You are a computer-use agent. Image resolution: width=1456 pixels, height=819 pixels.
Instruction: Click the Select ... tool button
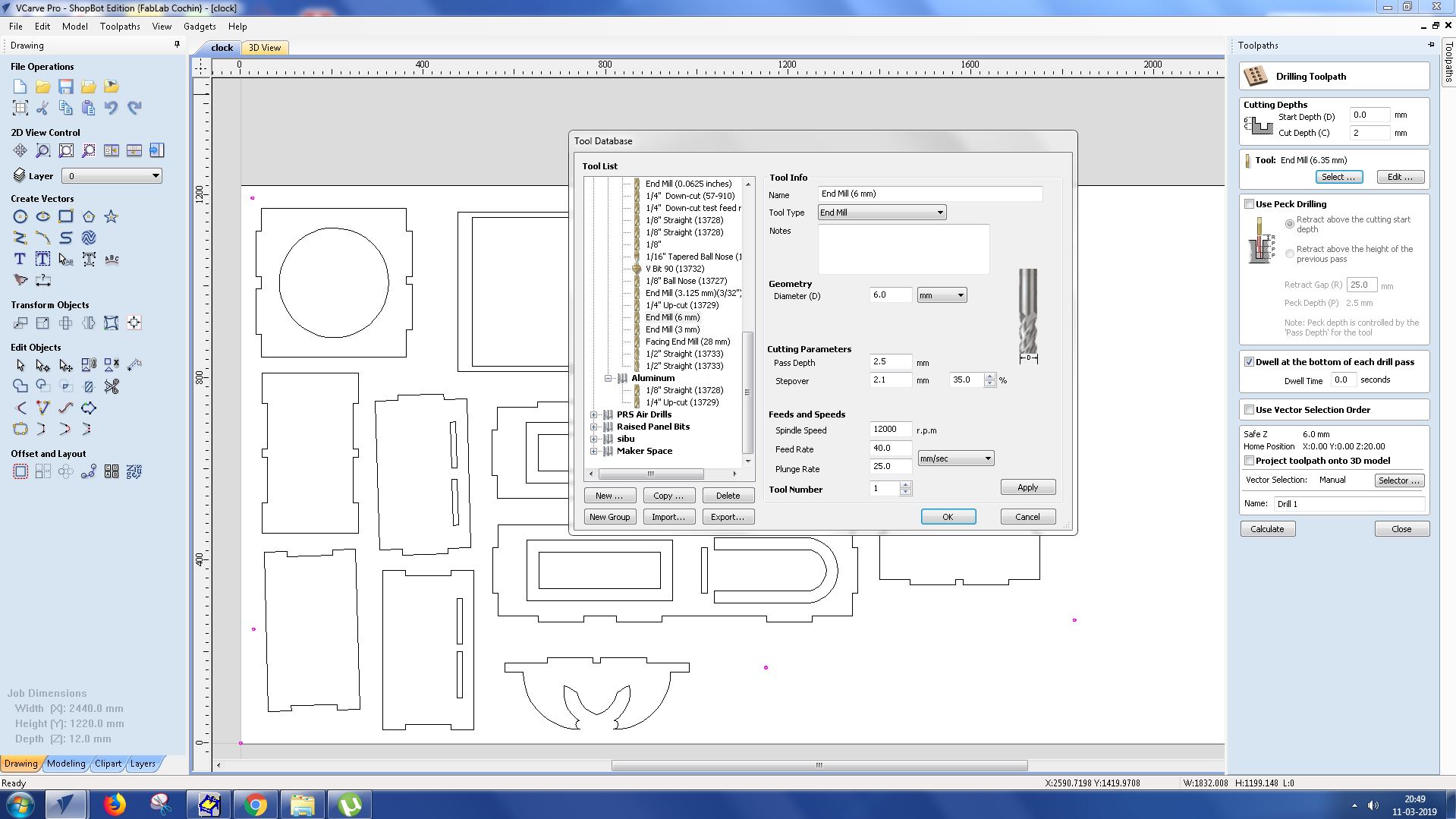coord(1338,177)
